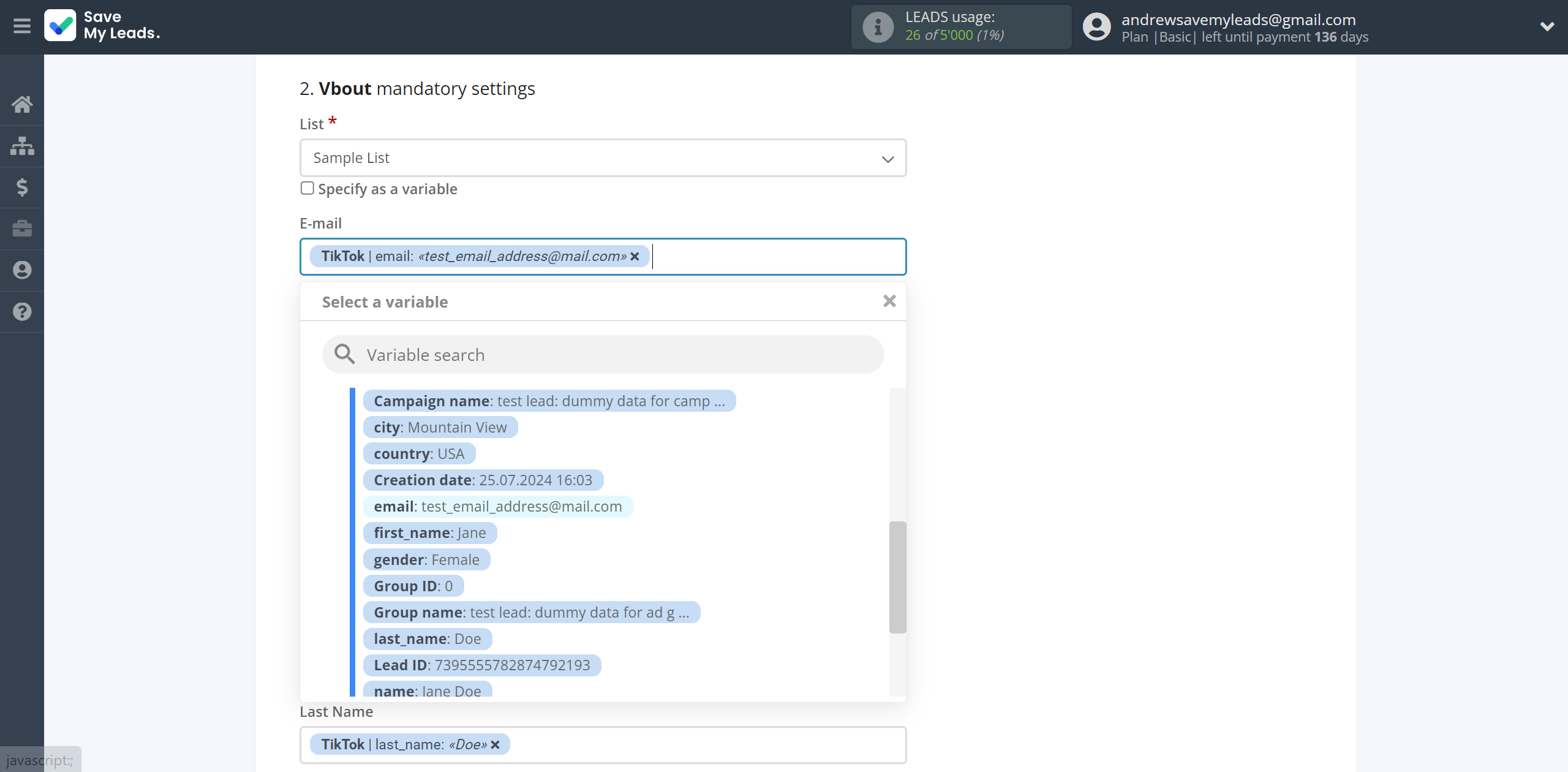Open the connections sitemap icon
This screenshot has height=772, width=1568.
click(x=22, y=146)
